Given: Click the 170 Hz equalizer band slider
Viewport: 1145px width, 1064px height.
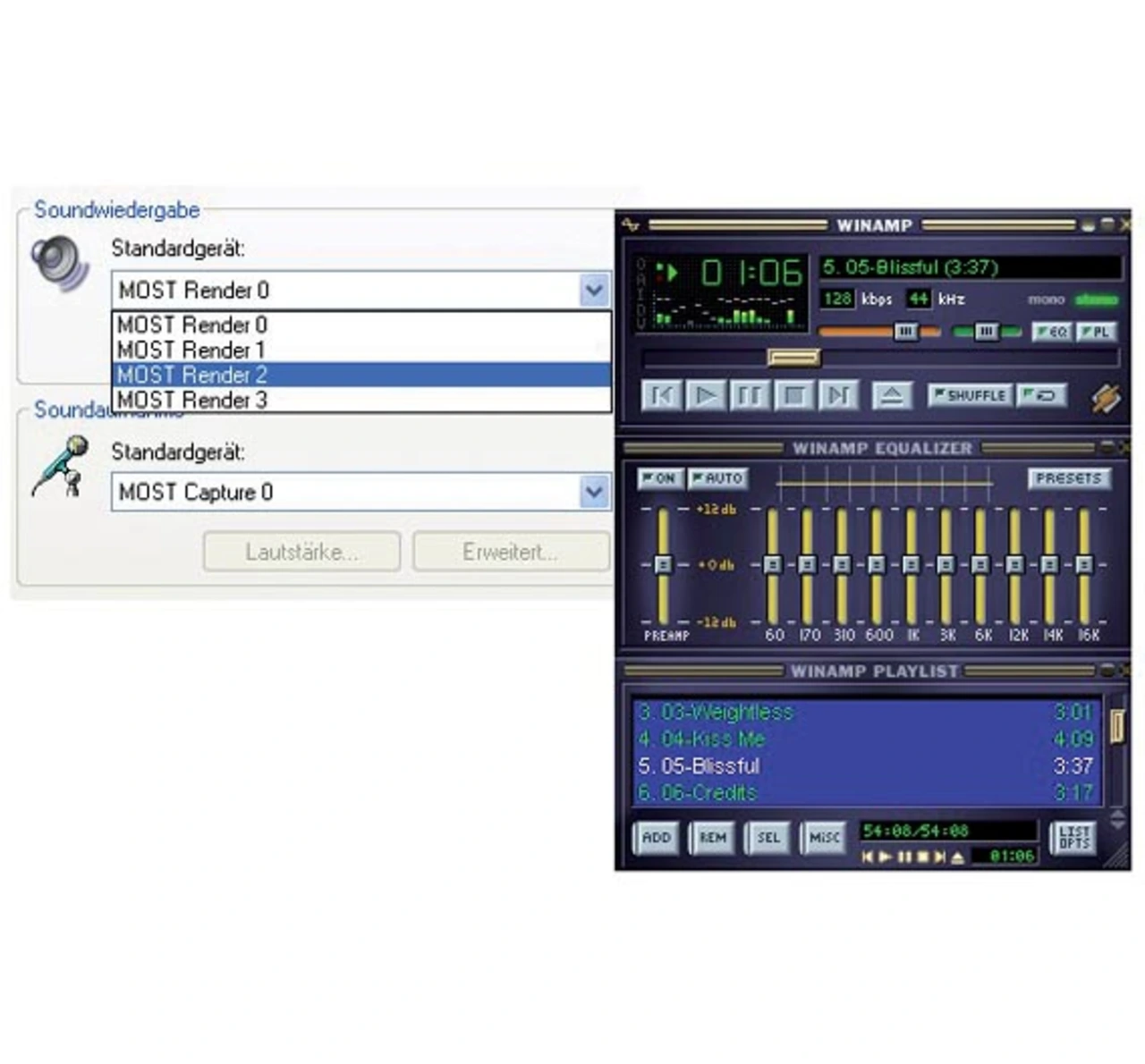Looking at the screenshot, I should tap(808, 565).
